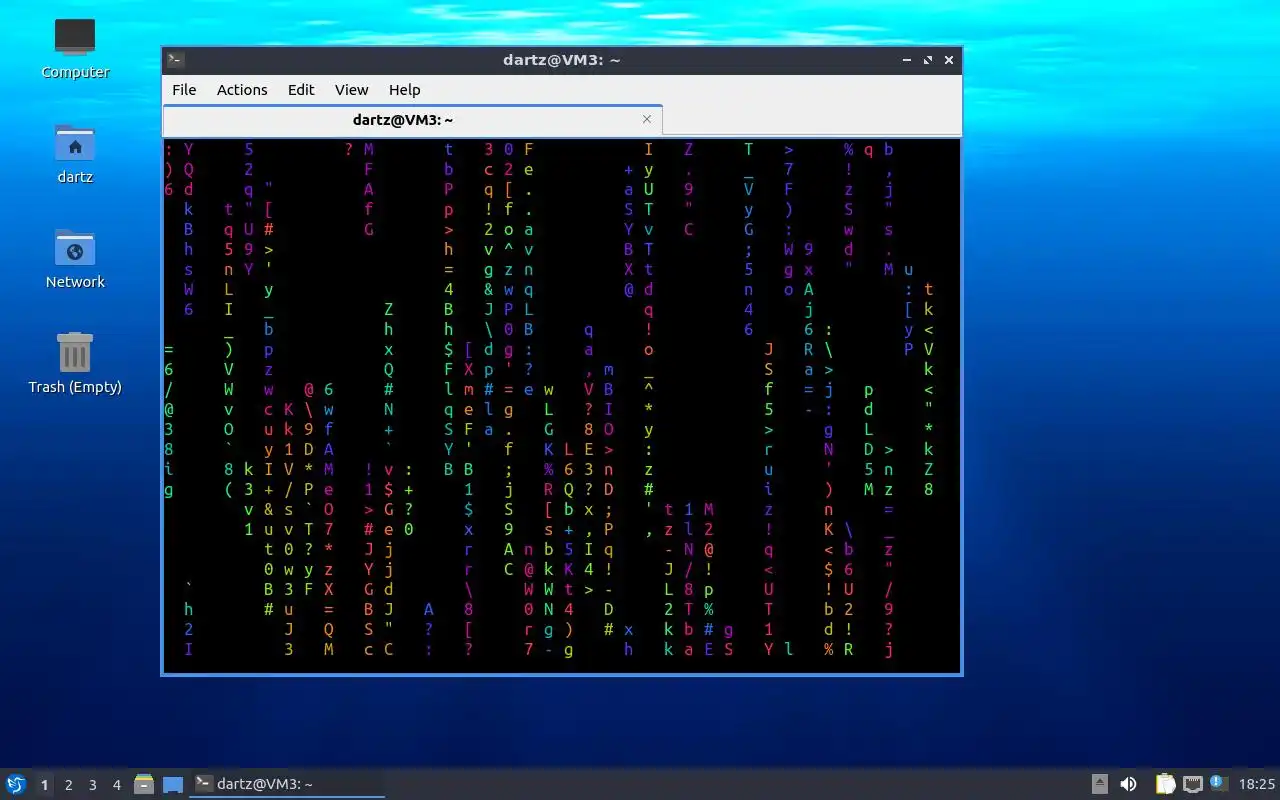Switch to workspace 1
Image resolution: width=1280 pixels, height=800 pixels.
point(44,785)
